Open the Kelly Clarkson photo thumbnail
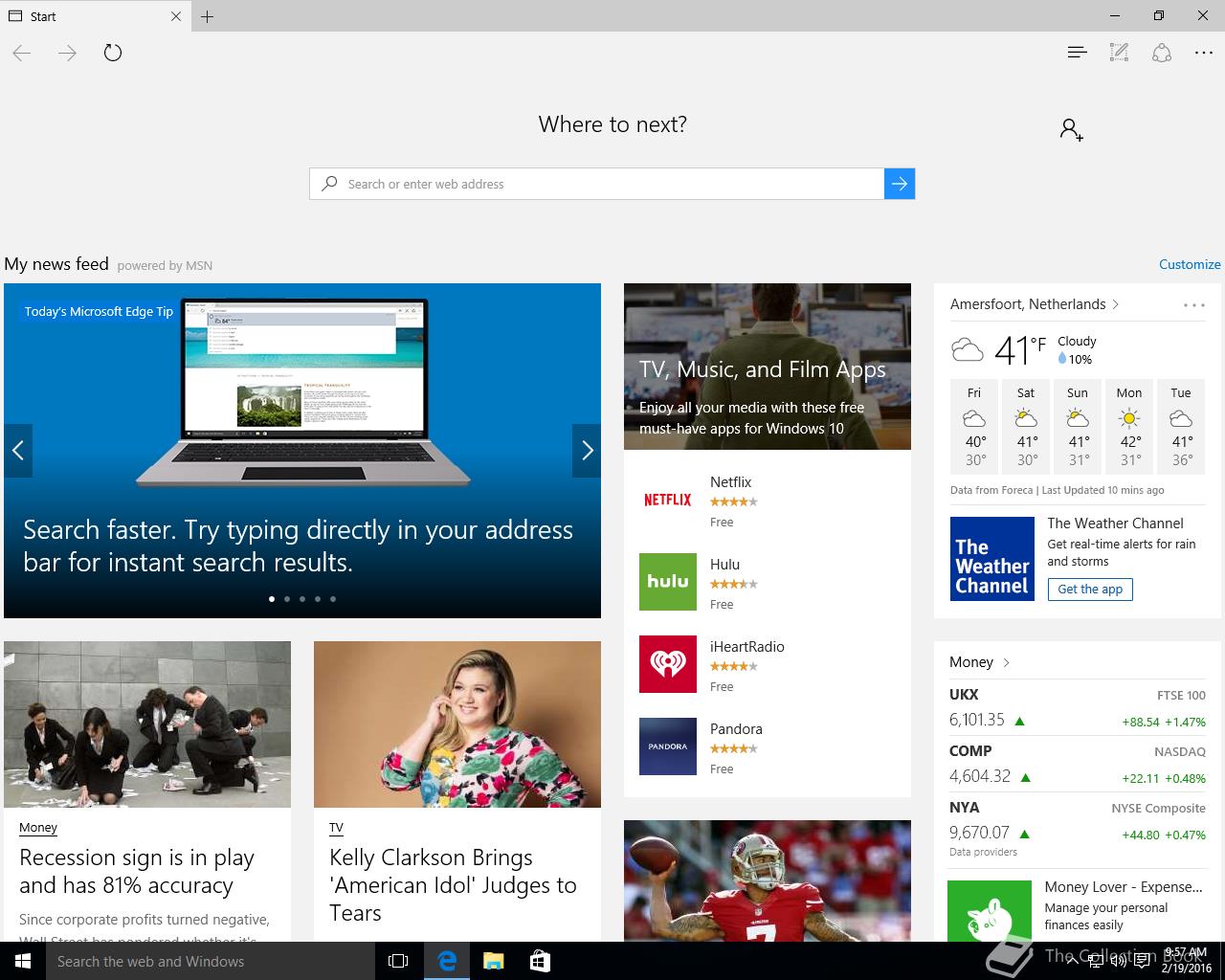 click(457, 724)
